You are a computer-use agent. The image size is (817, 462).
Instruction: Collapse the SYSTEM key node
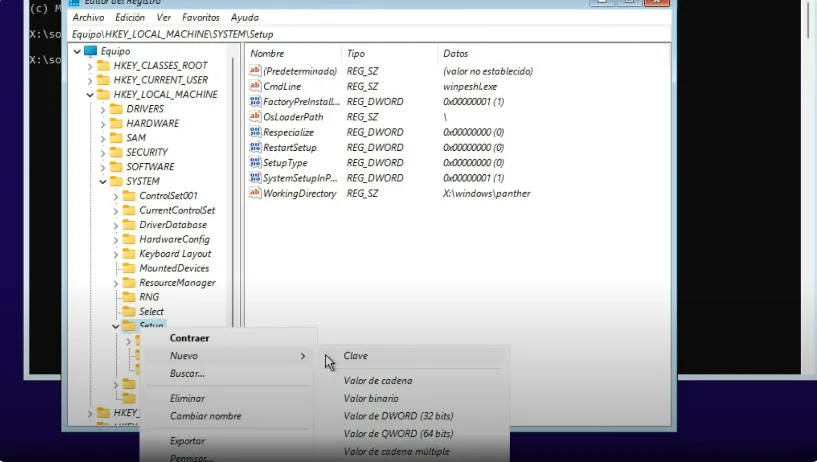pyautogui.click(x=103, y=182)
